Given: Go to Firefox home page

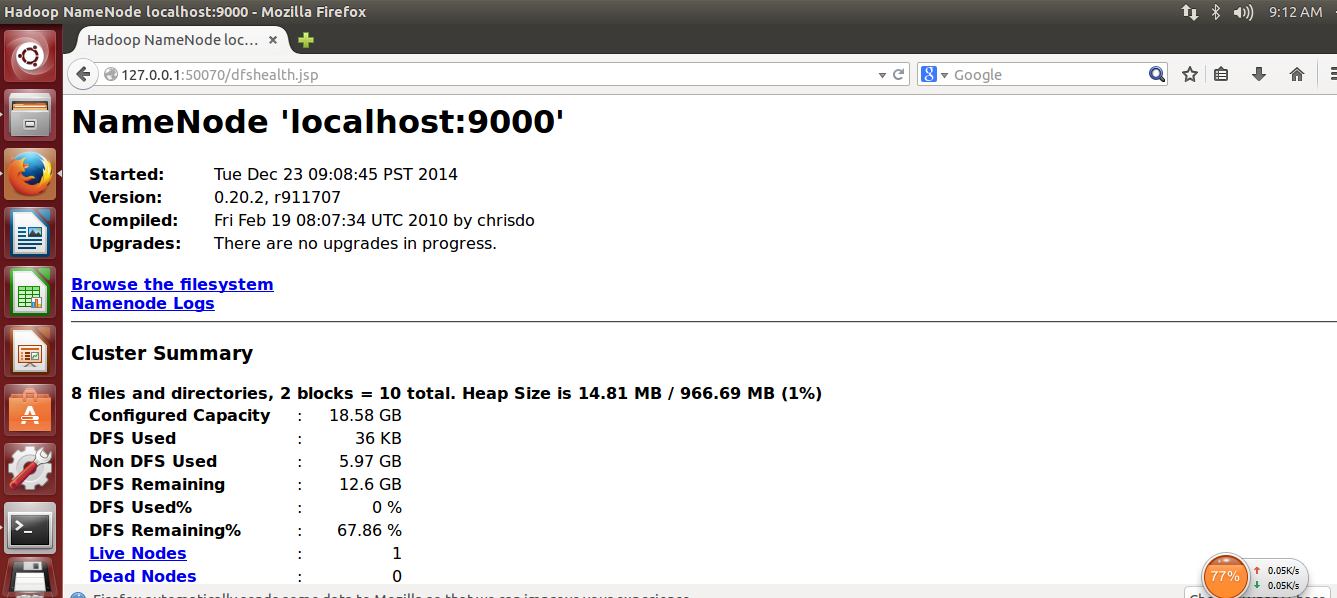Looking at the screenshot, I should pyautogui.click(x=1297, y=74).
